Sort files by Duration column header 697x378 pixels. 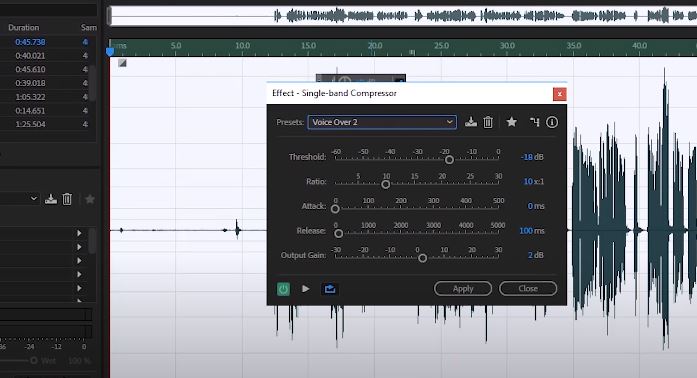24,27
